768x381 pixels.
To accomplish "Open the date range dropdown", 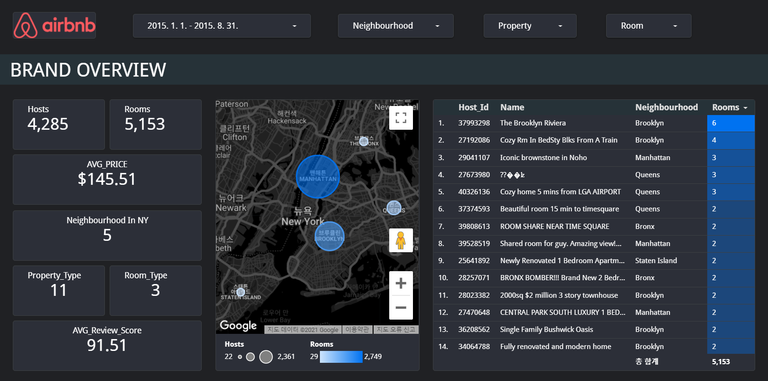I will pyautogui.click(x=222, y=26).
